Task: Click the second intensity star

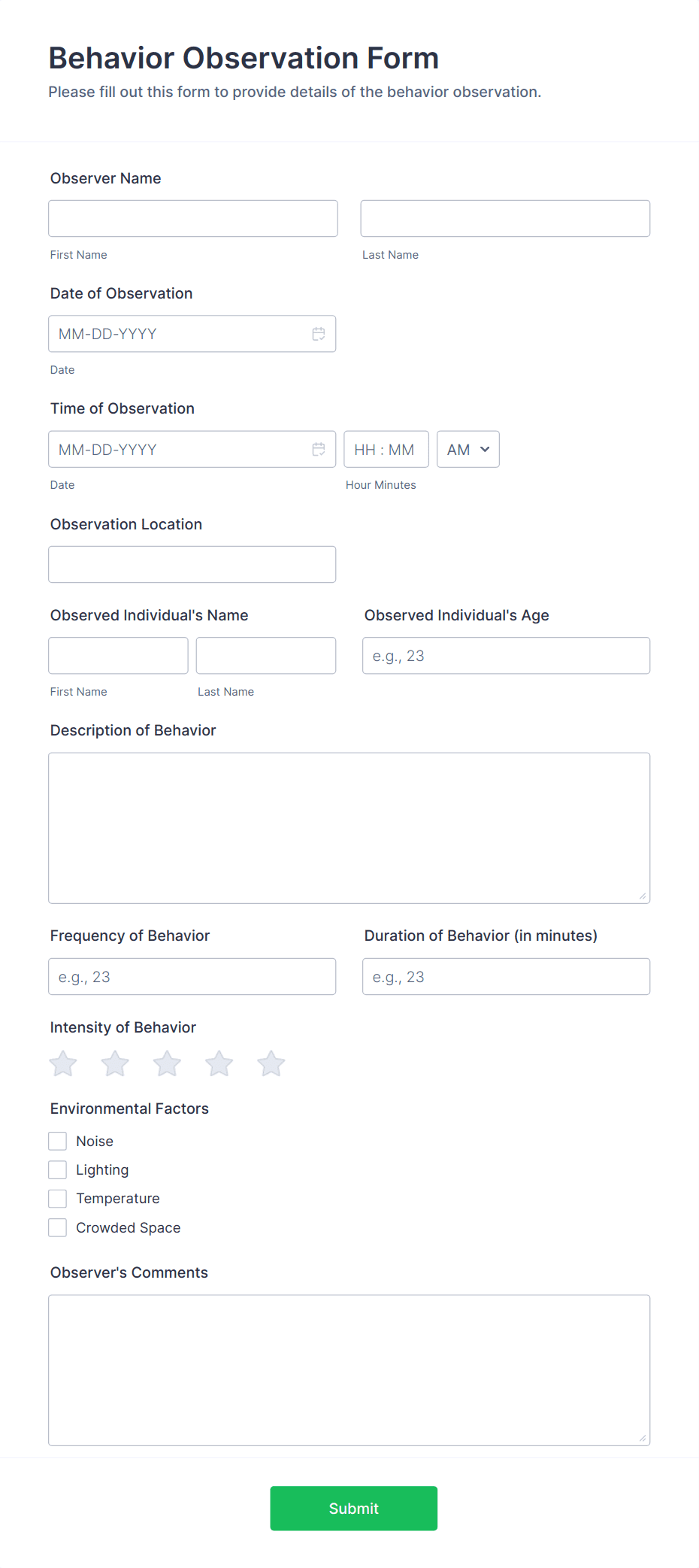Action: click(x=114, y=1063)
